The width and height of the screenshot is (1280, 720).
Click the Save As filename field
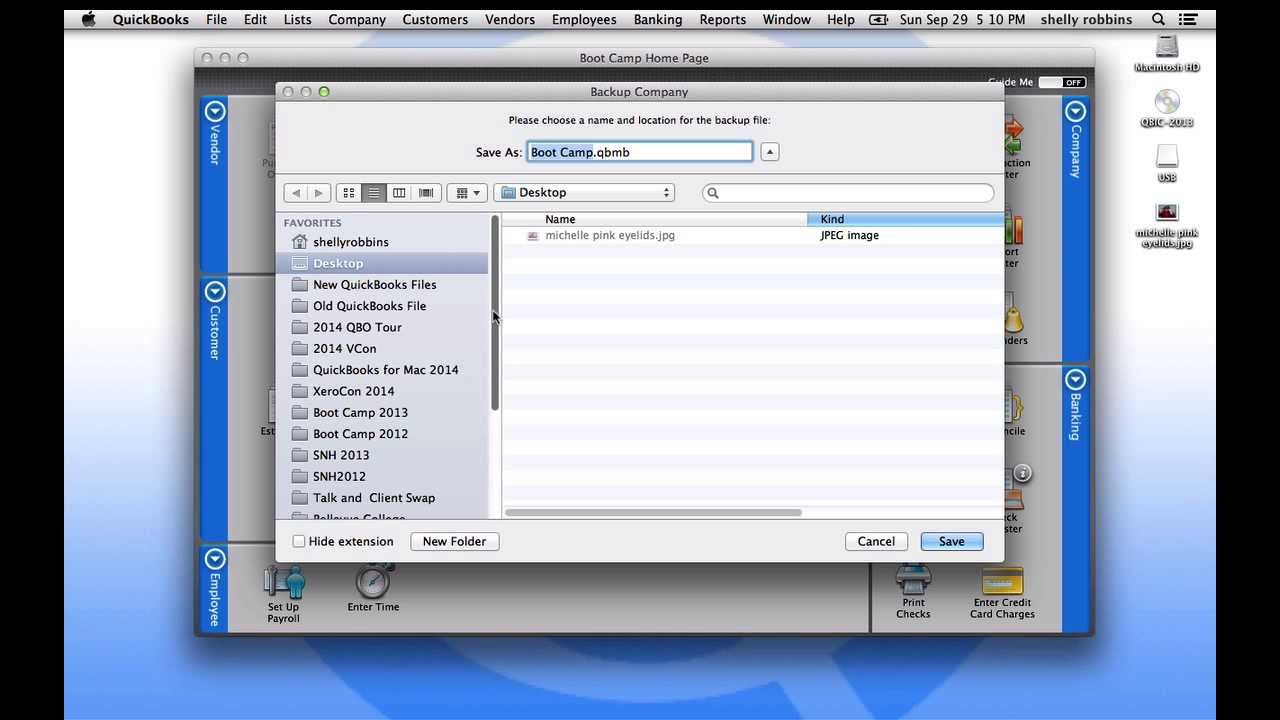pos(640,152)
